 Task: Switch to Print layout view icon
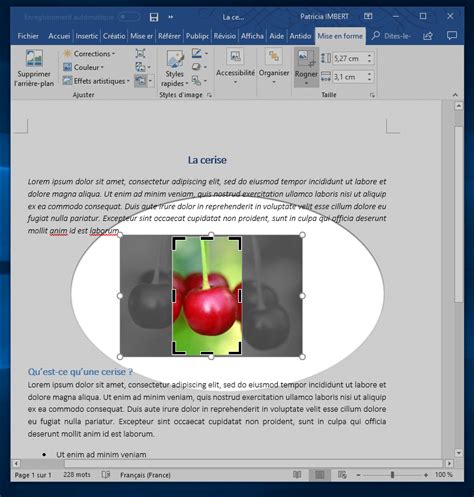pyautogui.click(x=320, y=475)
